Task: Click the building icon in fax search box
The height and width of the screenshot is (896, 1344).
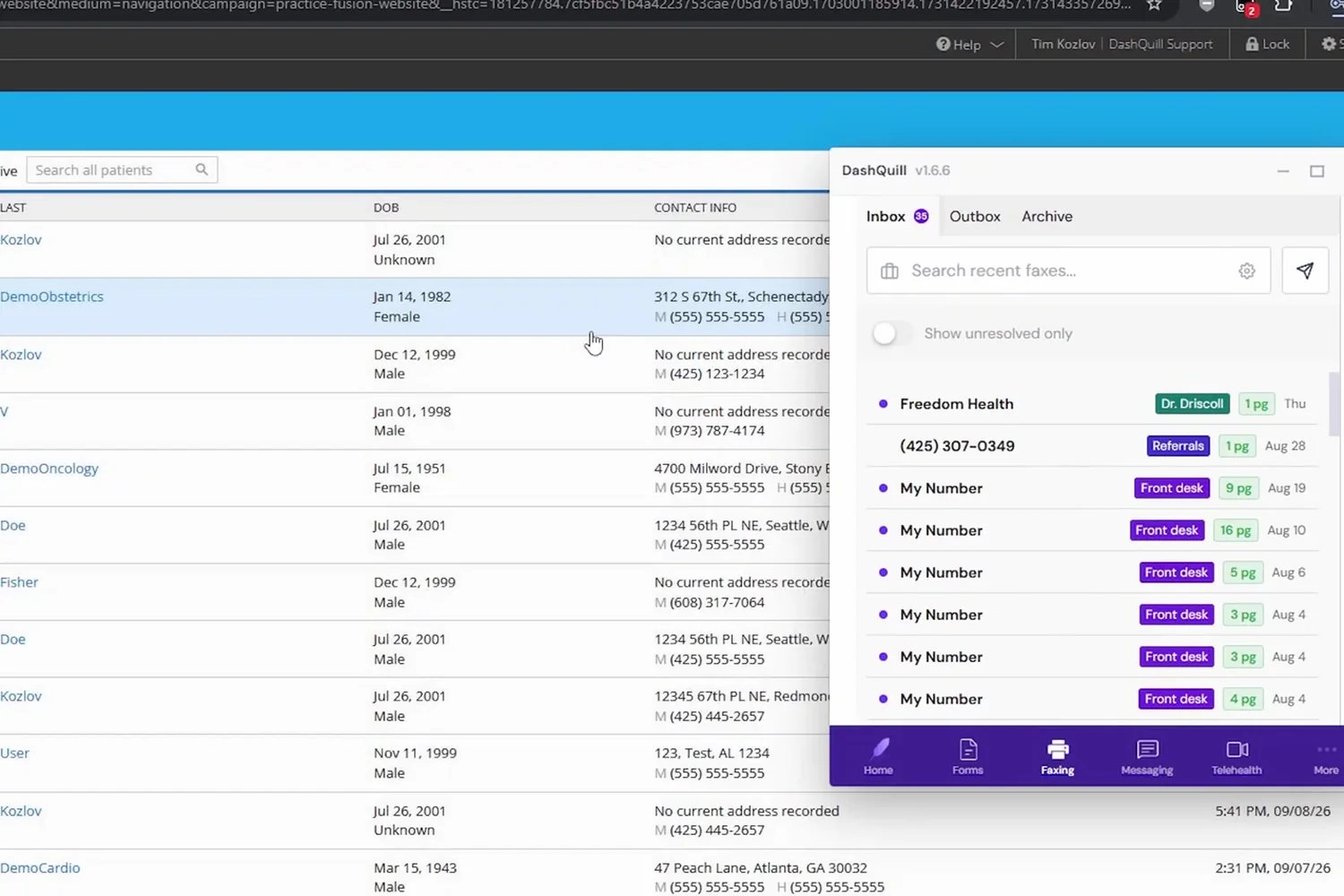Action: click(x=889, y=271)
